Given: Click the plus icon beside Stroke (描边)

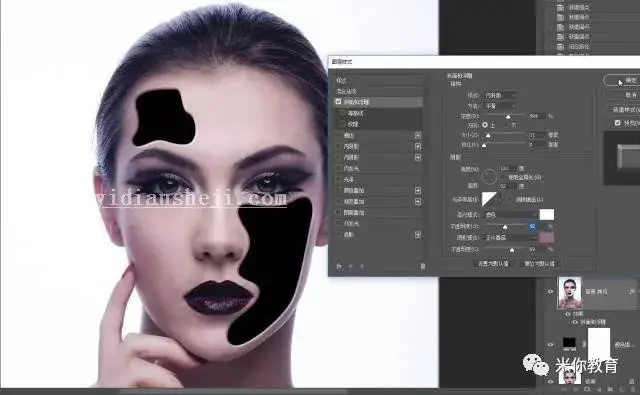Looking at the screenshot, I should pyautogui.click(x=418, y=135).
